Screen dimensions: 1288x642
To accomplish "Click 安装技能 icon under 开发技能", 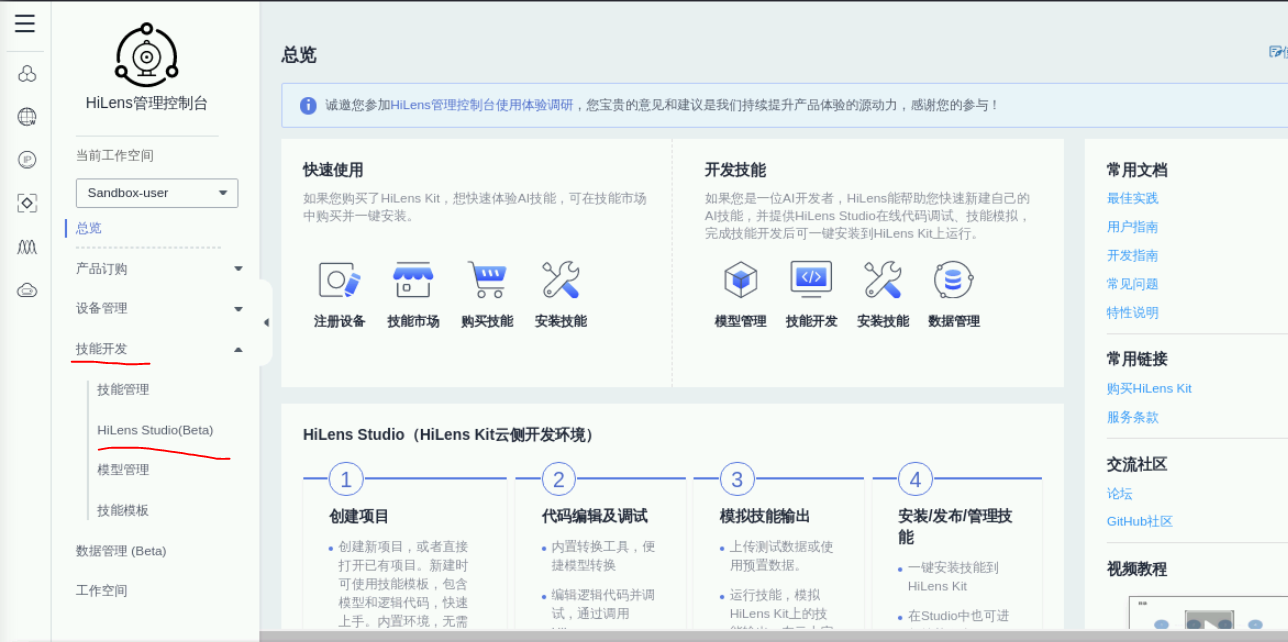I will click(883, 280).
